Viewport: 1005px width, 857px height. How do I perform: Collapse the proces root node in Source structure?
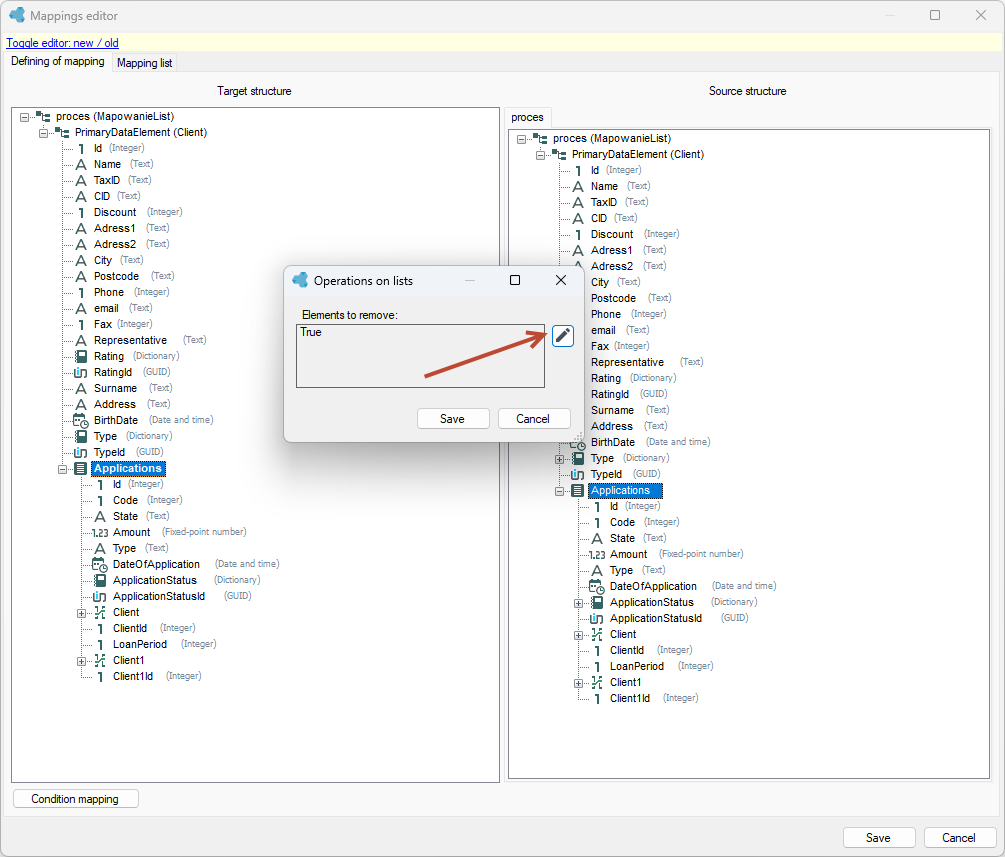click(521, 139)
